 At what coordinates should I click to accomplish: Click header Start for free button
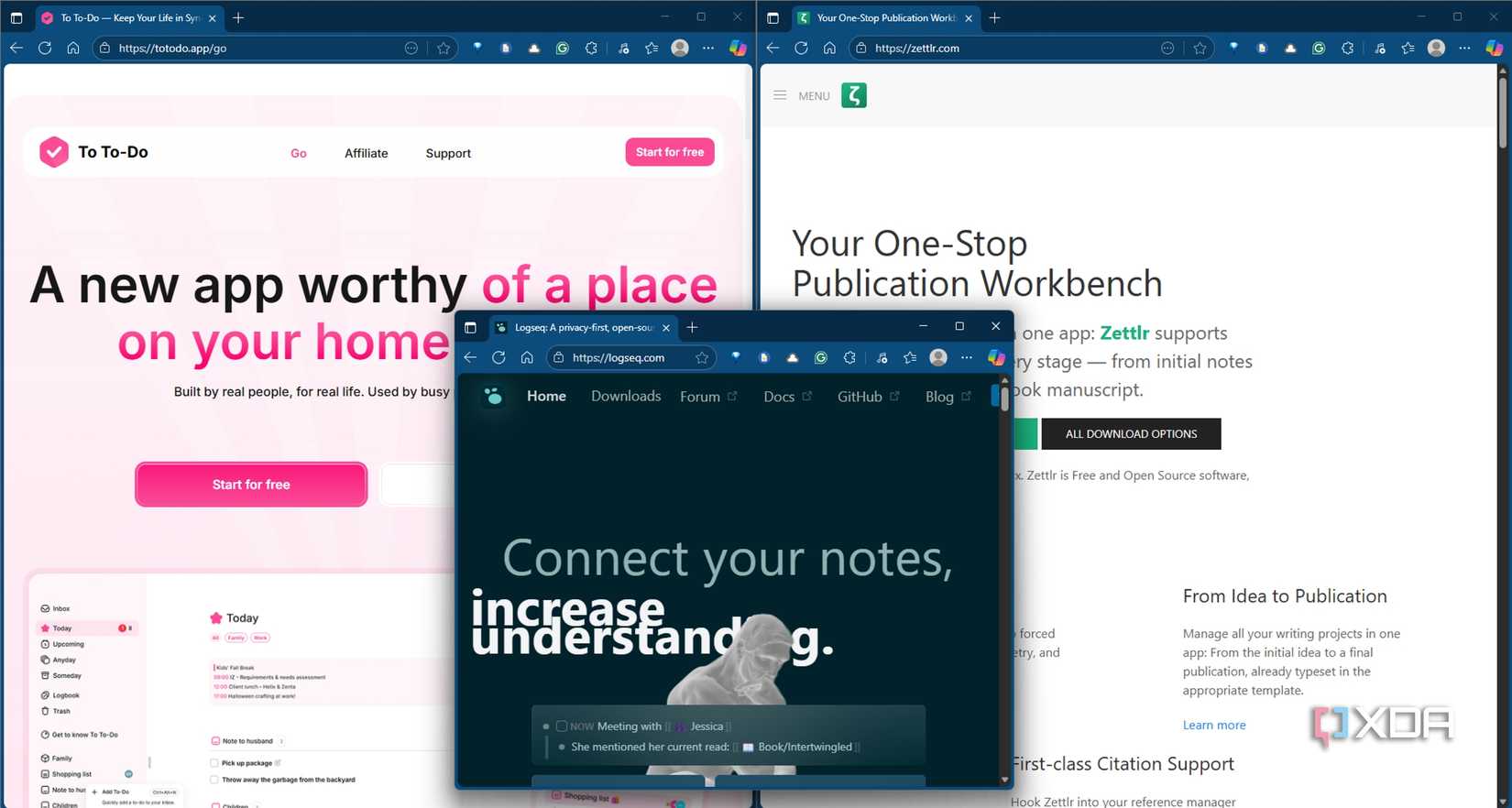tap(670, 152)
